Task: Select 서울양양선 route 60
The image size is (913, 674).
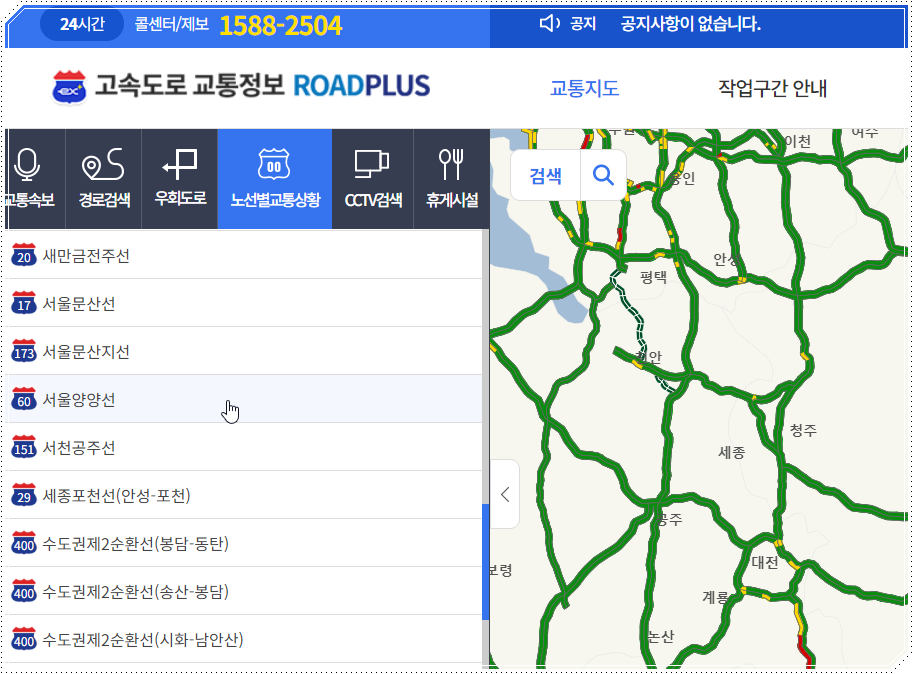Action: tap(79, 400)
